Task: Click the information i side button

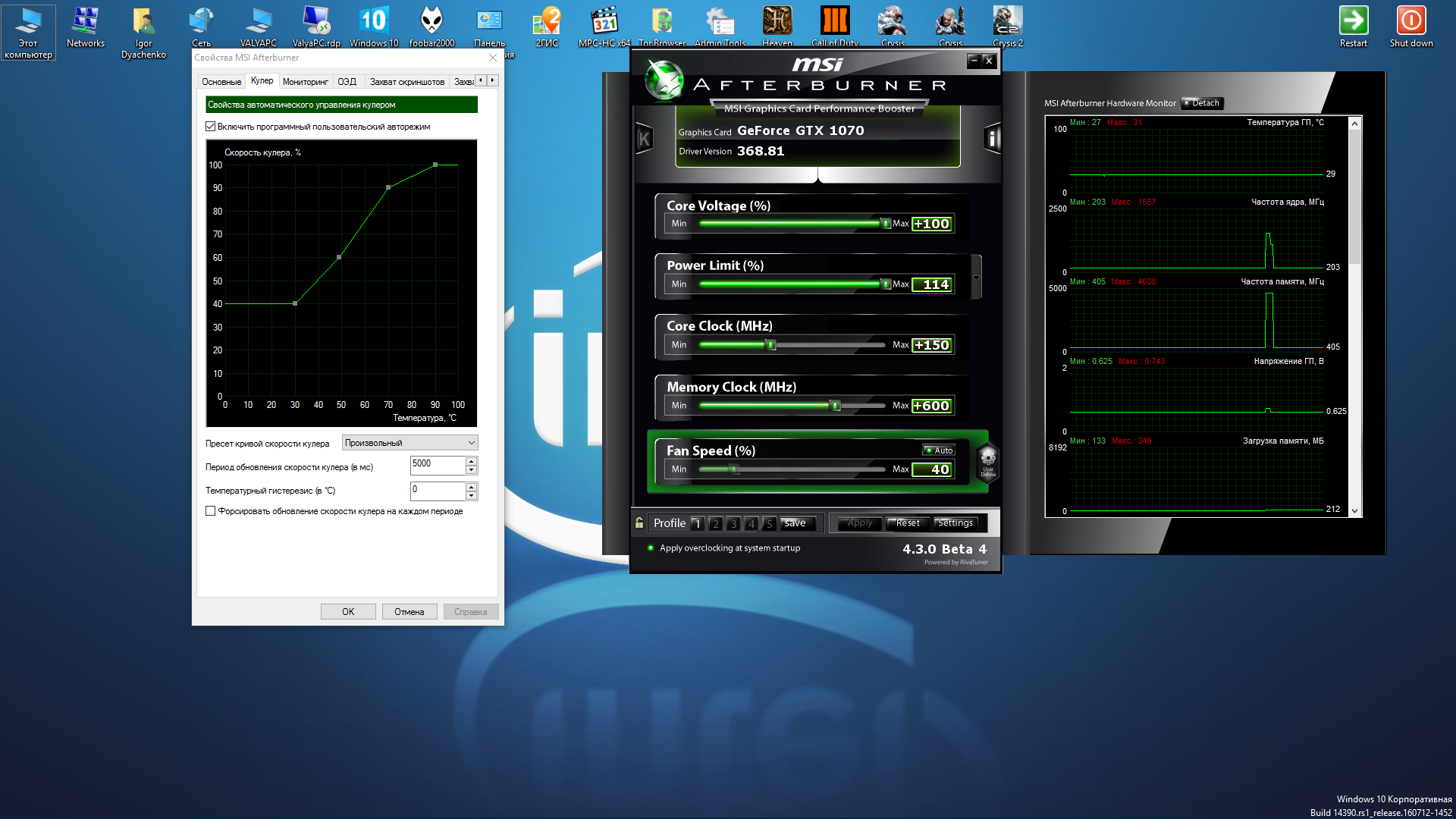Action: (992, 139)
